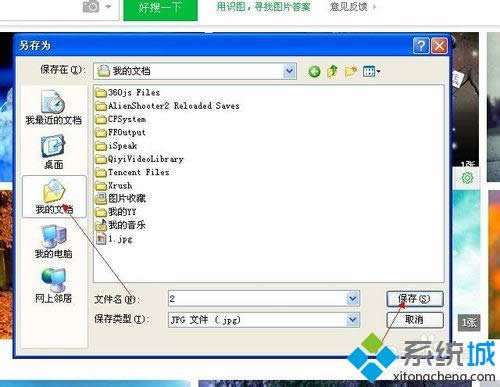
Task: Select the CFSystem folder
Action: point(121,119)
